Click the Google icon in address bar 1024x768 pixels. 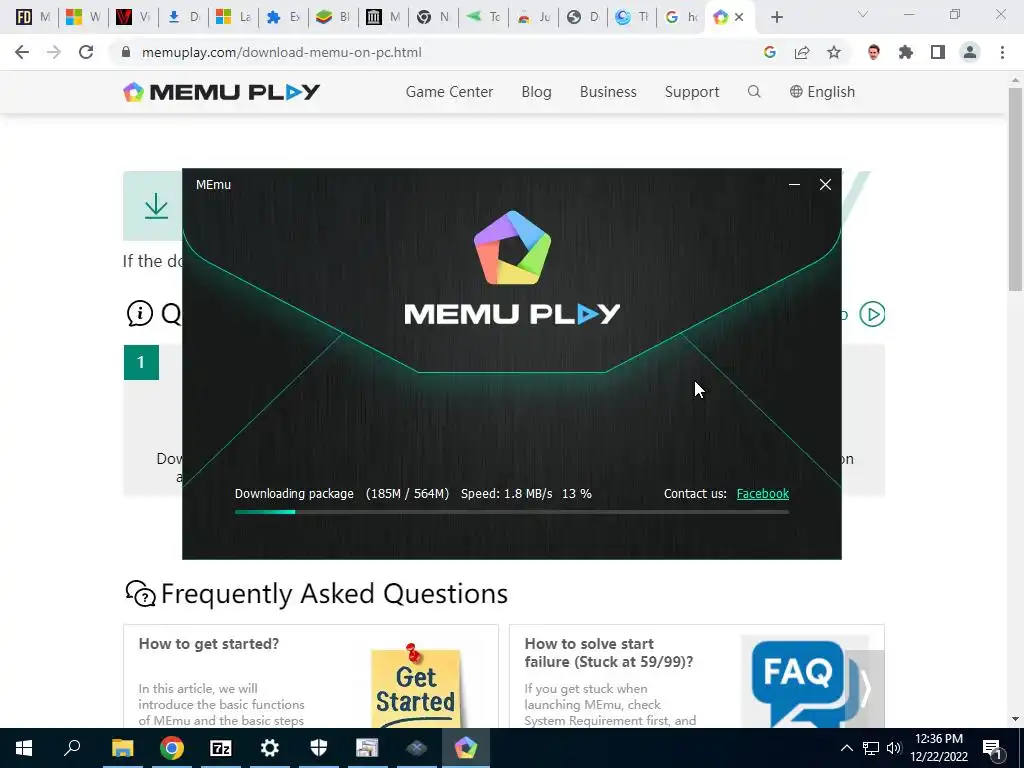[x=770, y=52]
